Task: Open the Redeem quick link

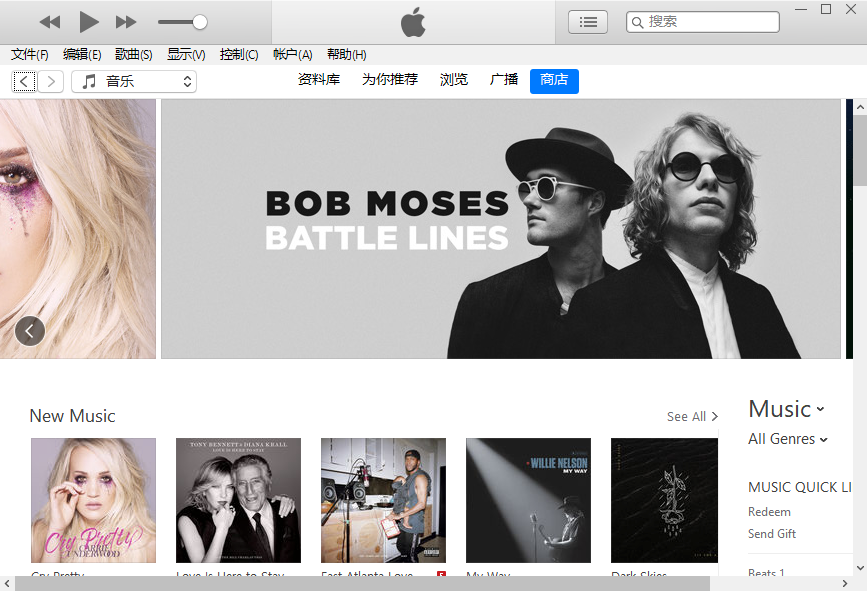Action: click(769, 511)
